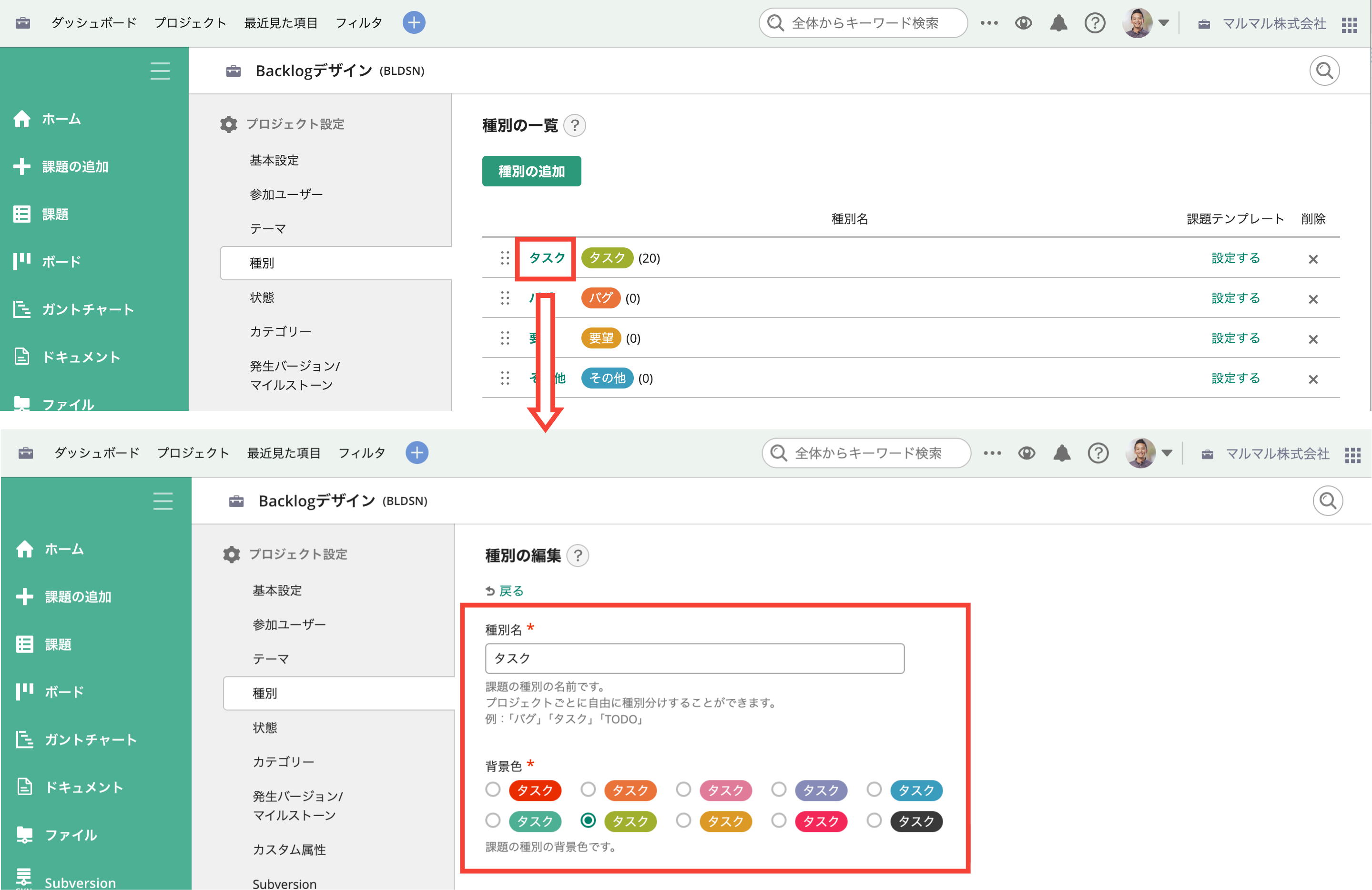This screenshot has width=1372, height=890.
Task: Open the apps grid icon in upper header
Action: tap(1349, 24)
